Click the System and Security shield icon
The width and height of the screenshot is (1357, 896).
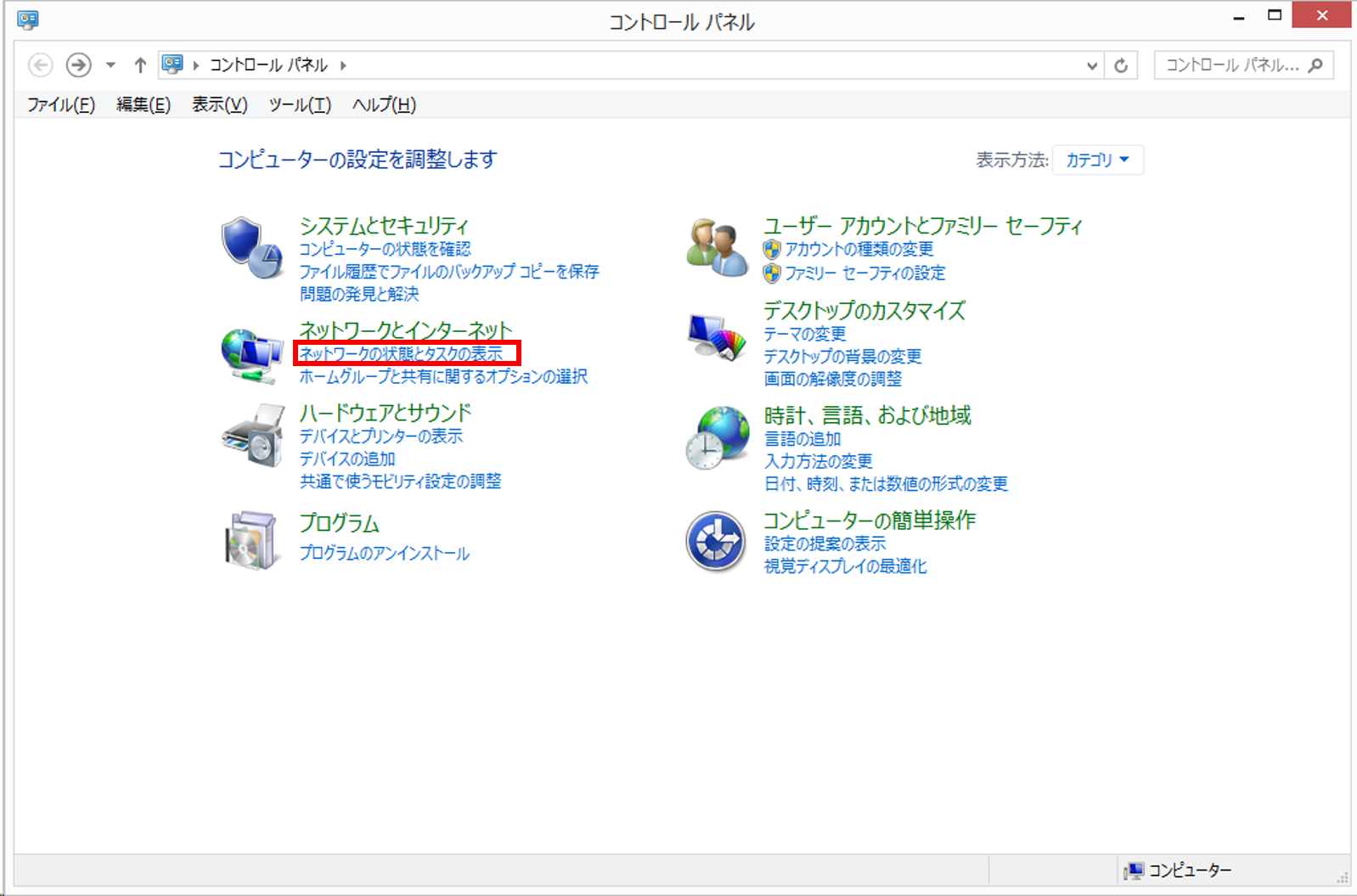tap(251, 247)
